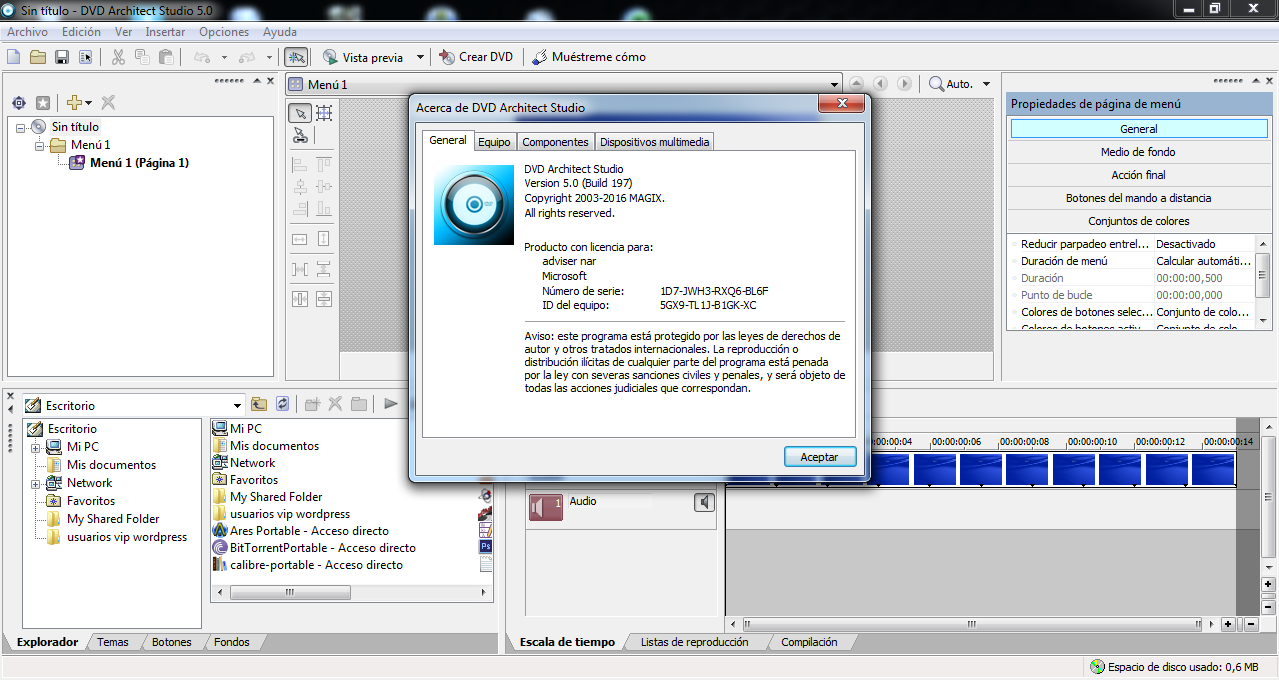Open a project with the folder icon
1279x680 pixels.
(38, 57)
